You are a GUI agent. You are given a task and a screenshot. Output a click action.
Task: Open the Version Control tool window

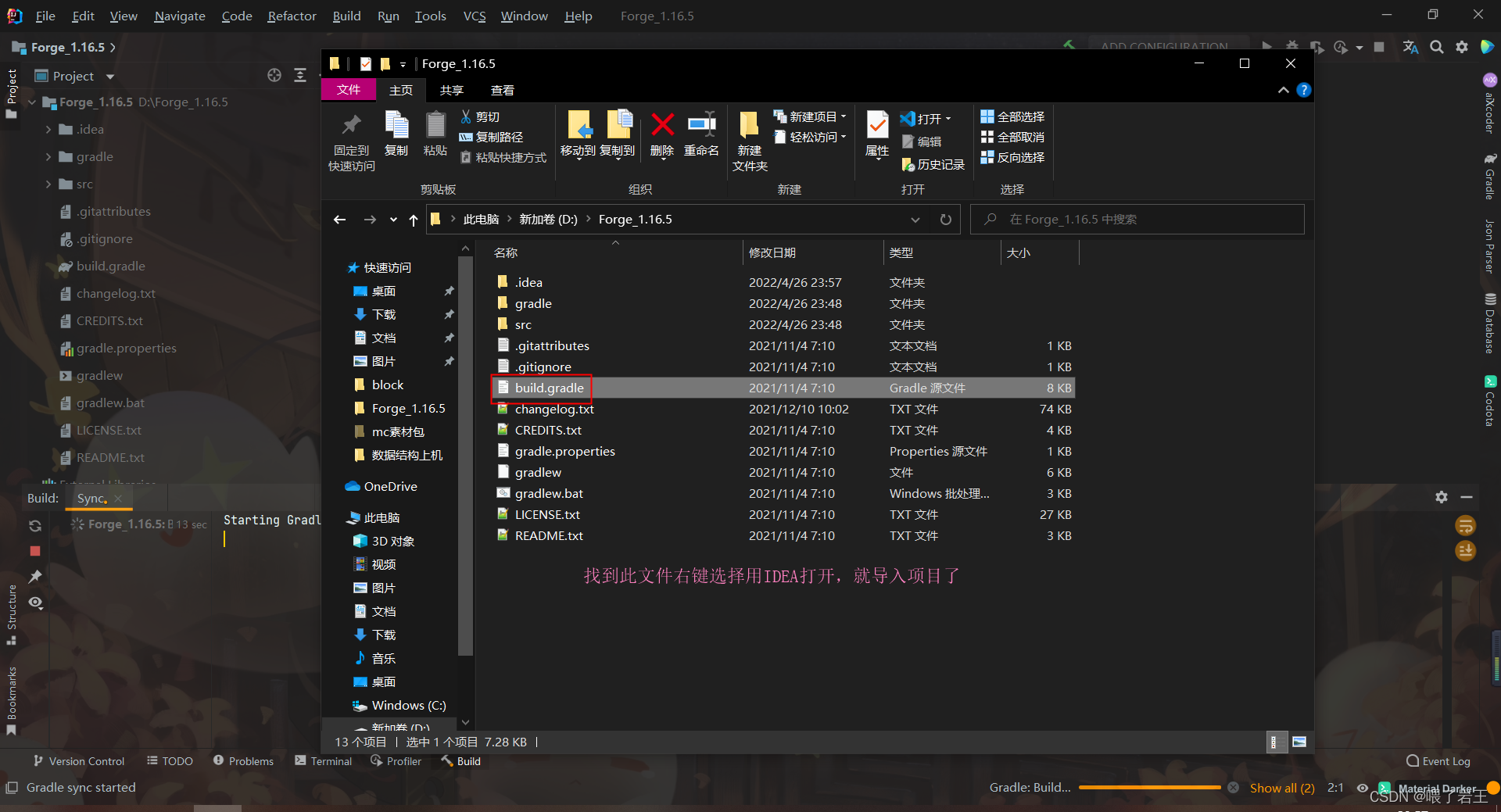(79, 761)
